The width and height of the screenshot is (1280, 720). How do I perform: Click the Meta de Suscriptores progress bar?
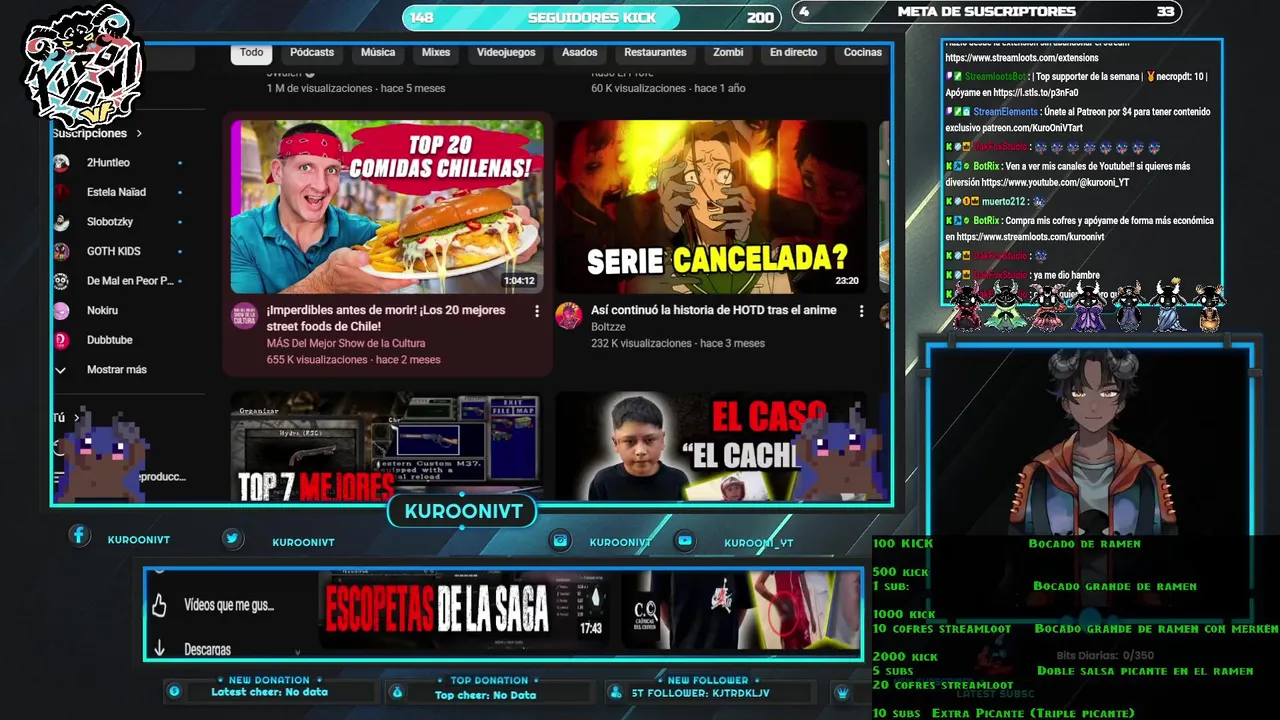coord(986,12)
